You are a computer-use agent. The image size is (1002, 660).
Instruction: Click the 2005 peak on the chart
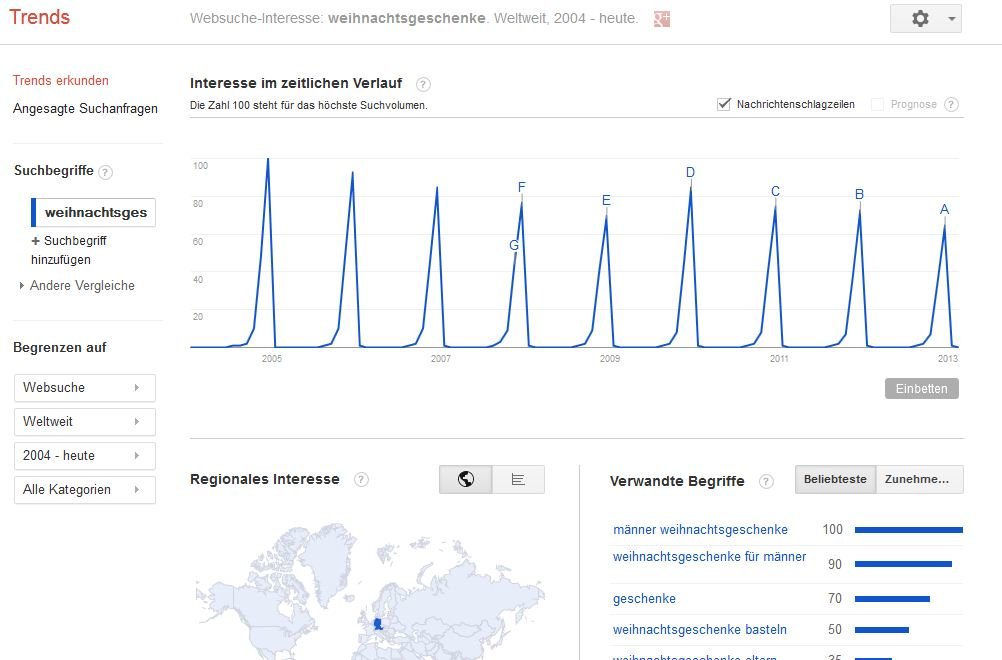268,160
